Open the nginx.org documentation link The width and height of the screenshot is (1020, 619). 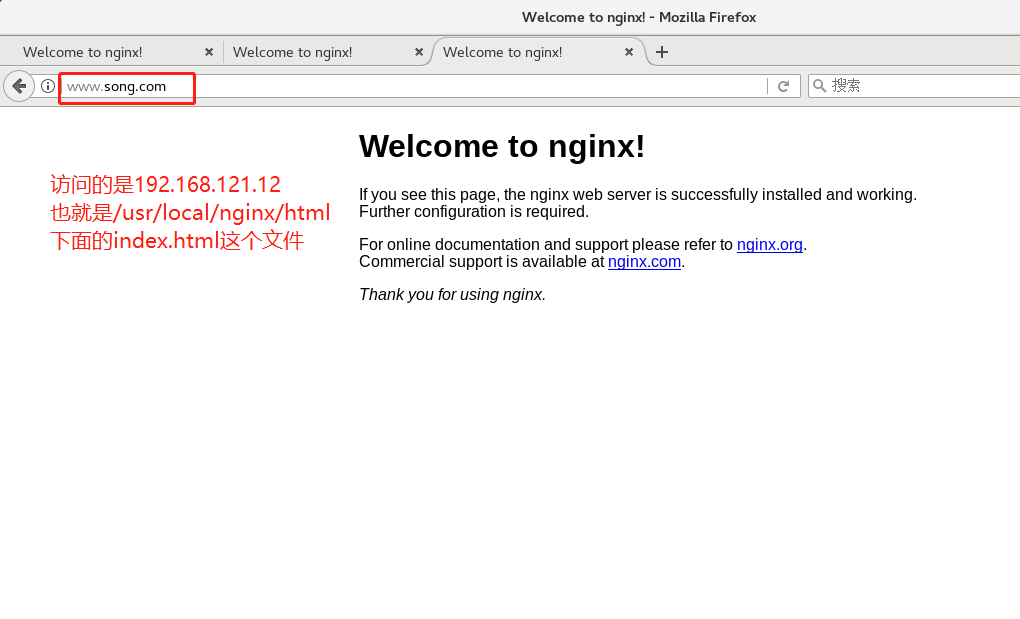[770, 244]
